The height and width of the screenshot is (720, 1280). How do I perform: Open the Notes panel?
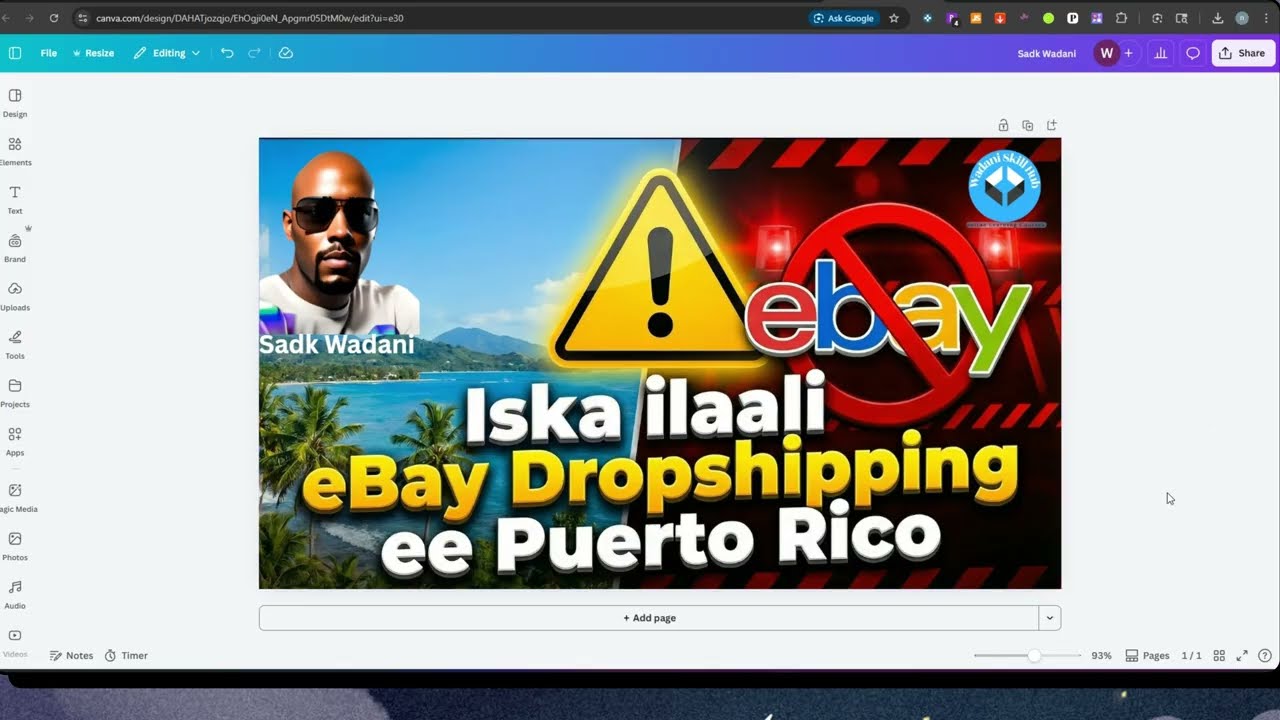[x=71, y=656]
